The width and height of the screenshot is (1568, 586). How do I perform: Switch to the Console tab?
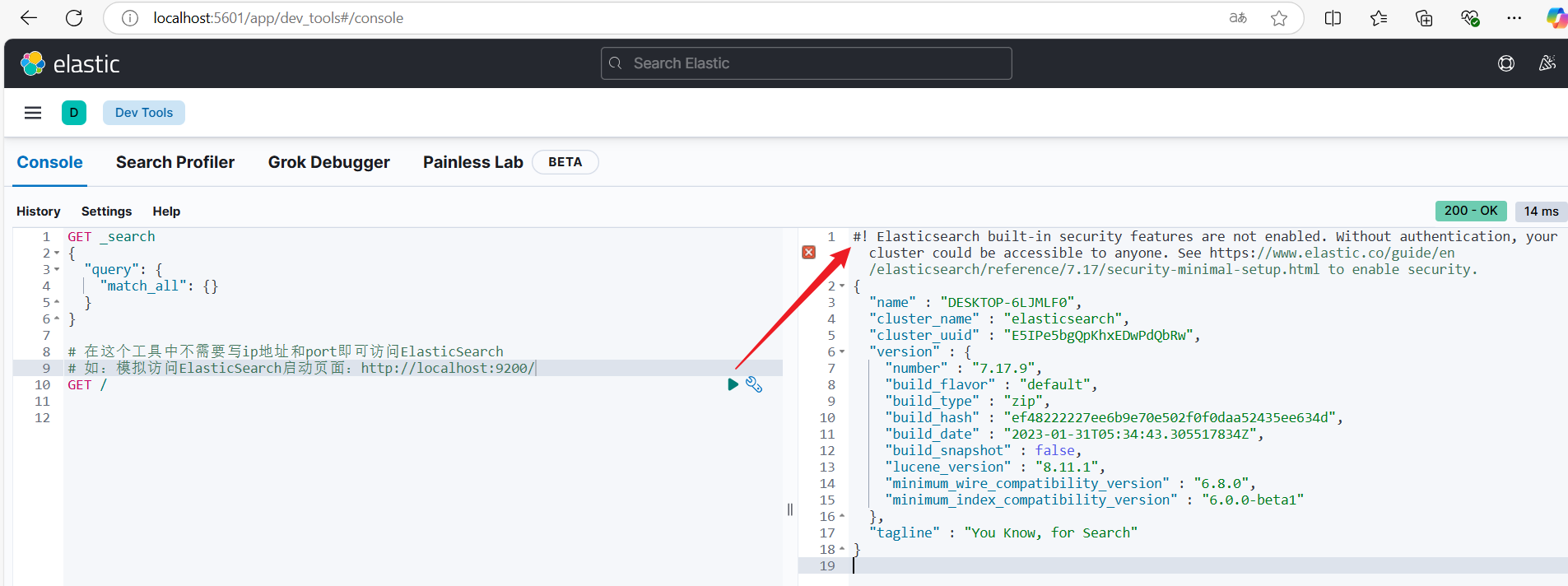click(x=50, y=162)
